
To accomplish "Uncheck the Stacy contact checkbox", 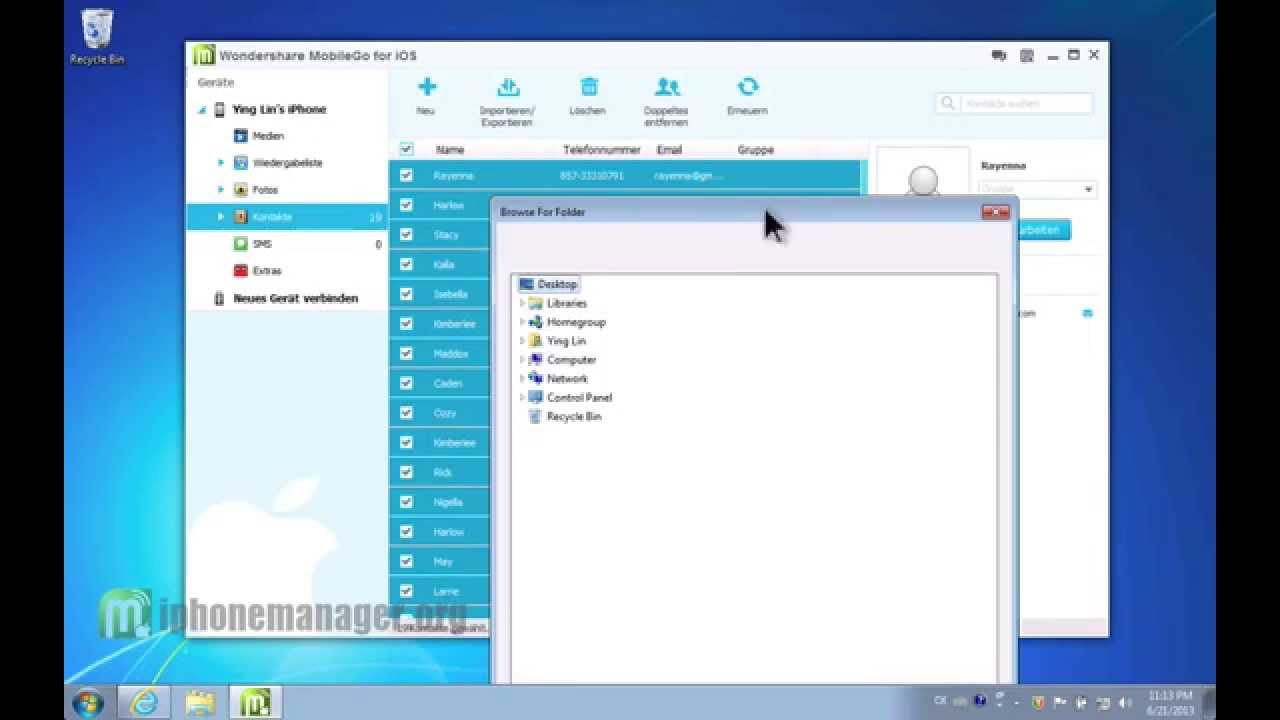I will (x=406, y=234).
